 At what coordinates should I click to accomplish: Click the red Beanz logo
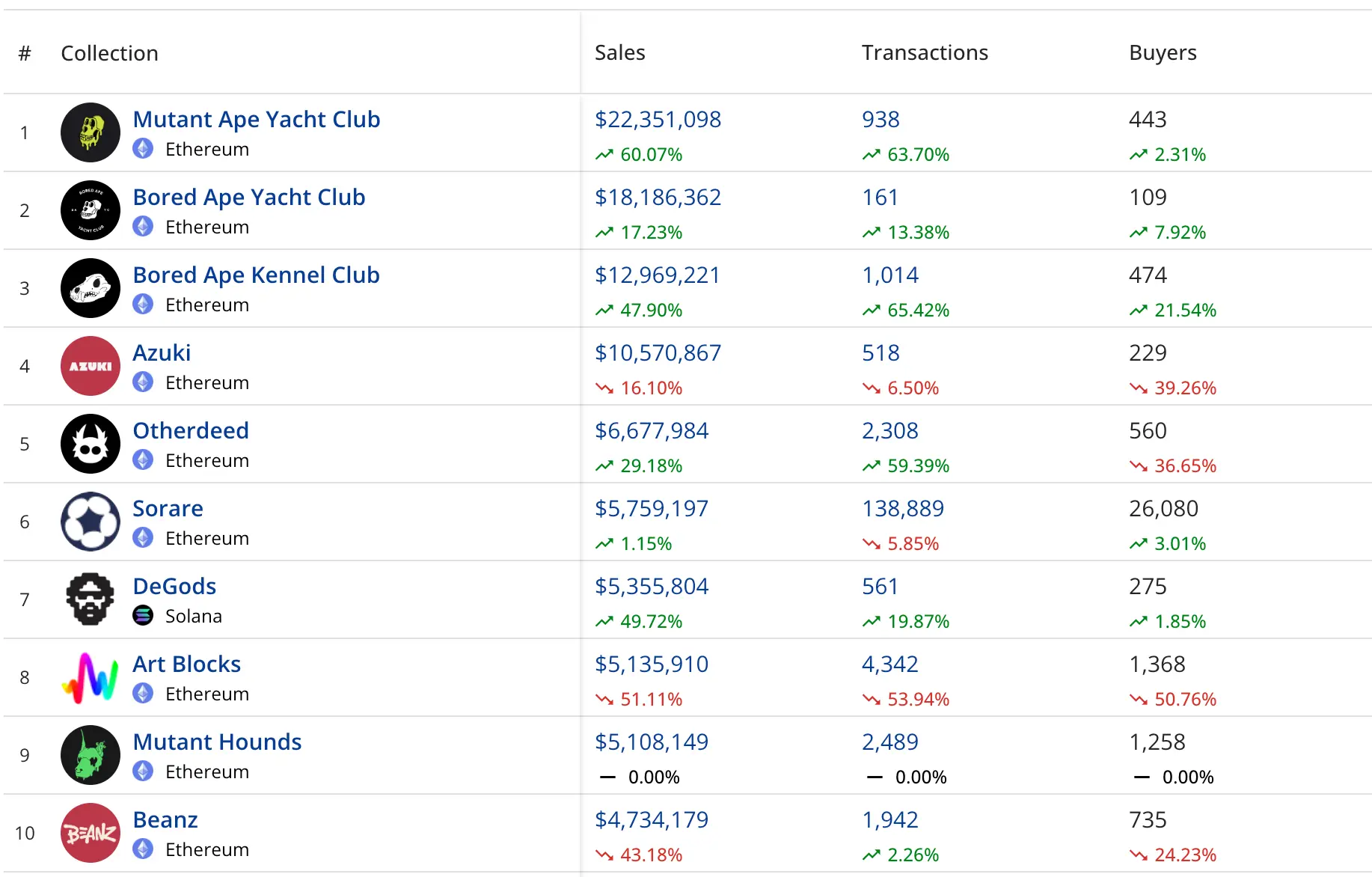pos(91,833)
